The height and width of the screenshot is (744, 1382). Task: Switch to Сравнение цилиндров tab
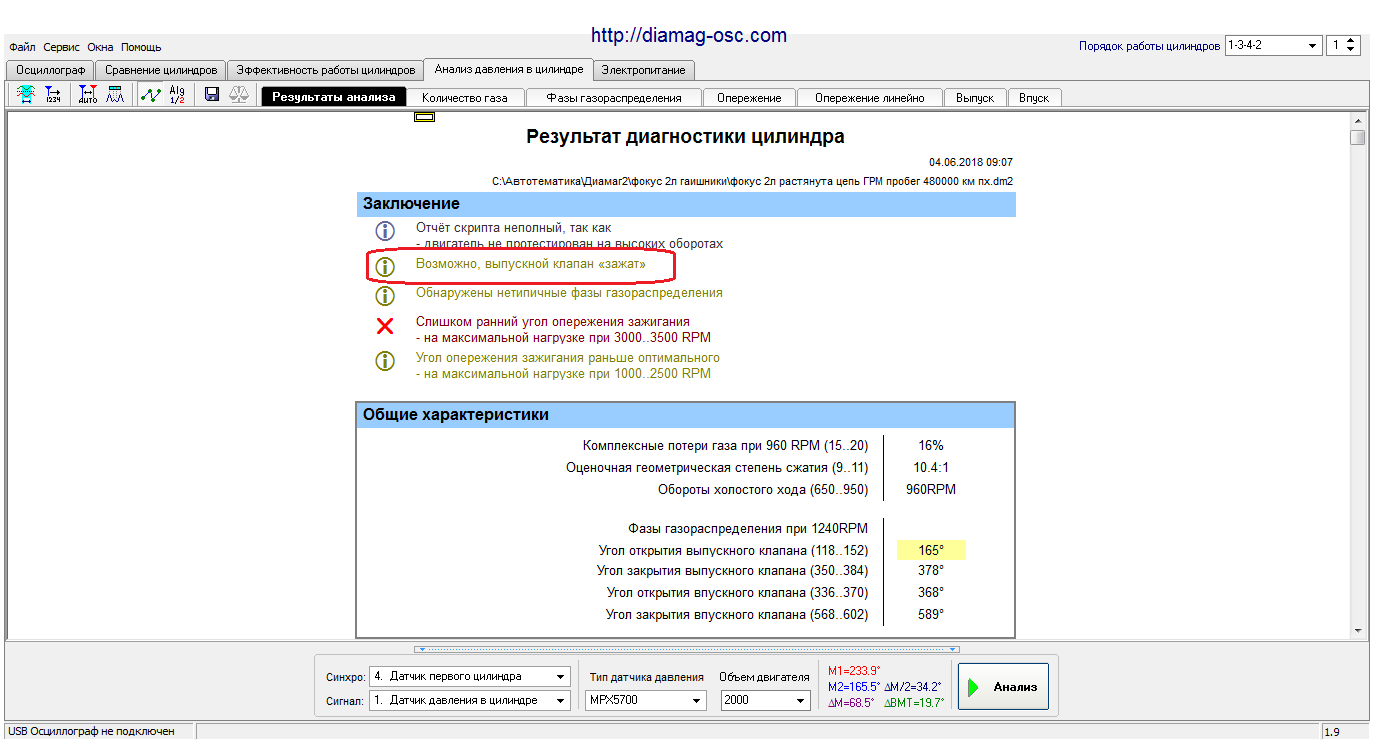point(161,70)
